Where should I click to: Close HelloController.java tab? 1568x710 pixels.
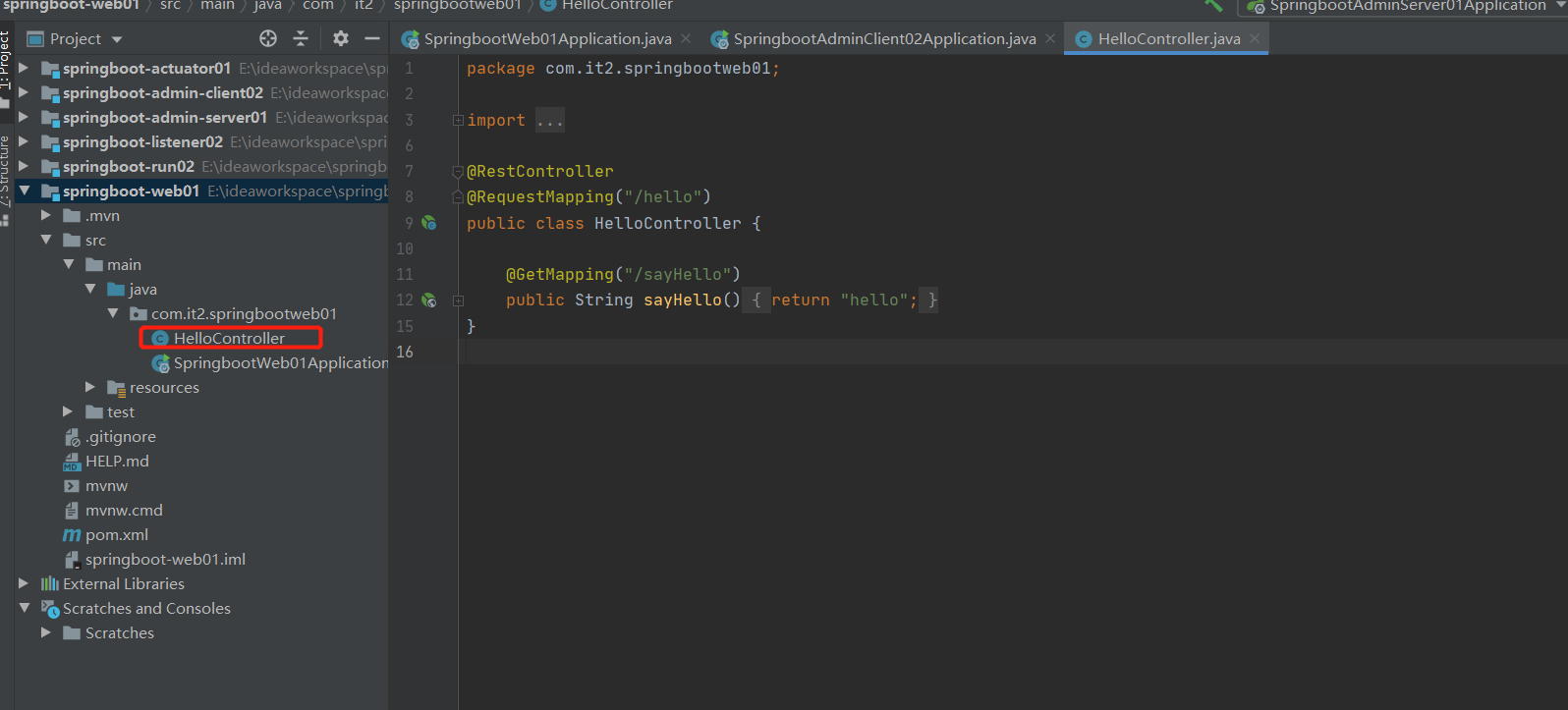click(1255, 38)
